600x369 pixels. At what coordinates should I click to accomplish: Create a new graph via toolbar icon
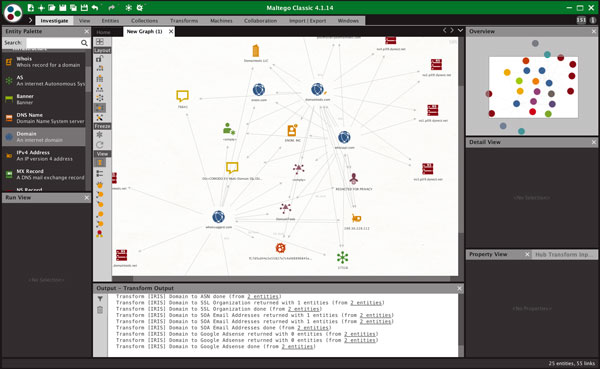[31, 8]
